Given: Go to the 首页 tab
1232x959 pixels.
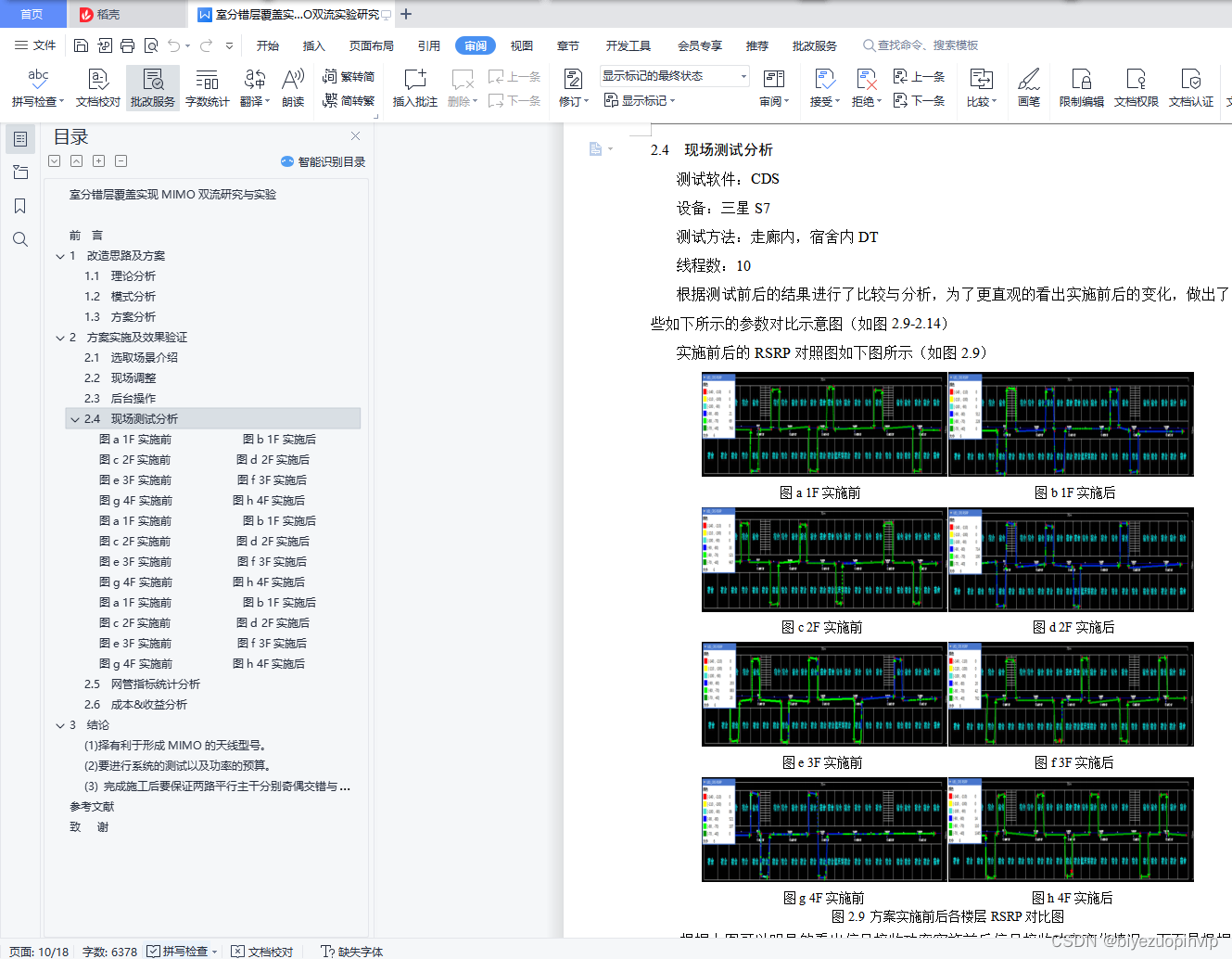Looking at the screenshot, I should 32,14.
